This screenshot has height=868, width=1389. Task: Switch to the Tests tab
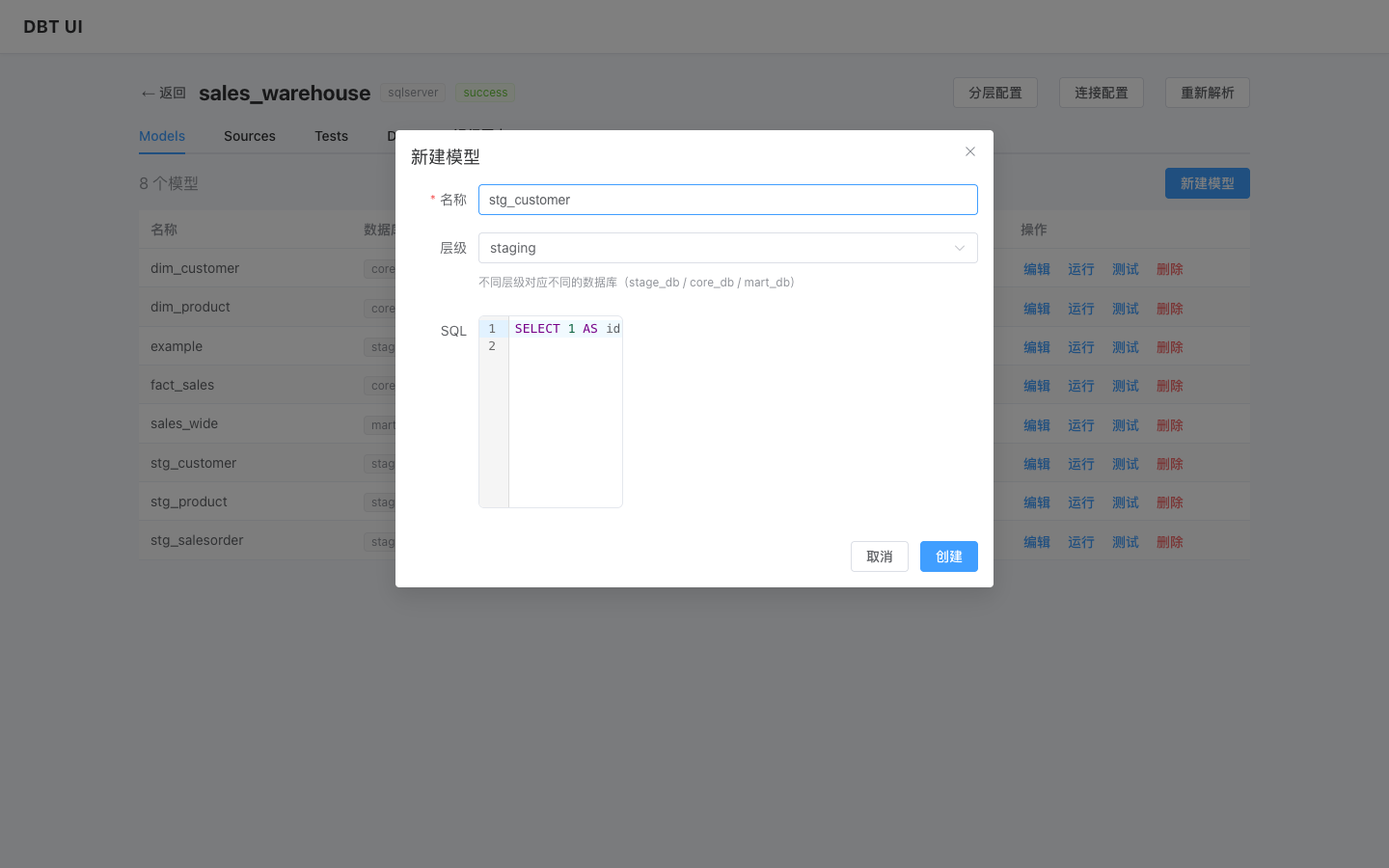click(x=331, y=136)
